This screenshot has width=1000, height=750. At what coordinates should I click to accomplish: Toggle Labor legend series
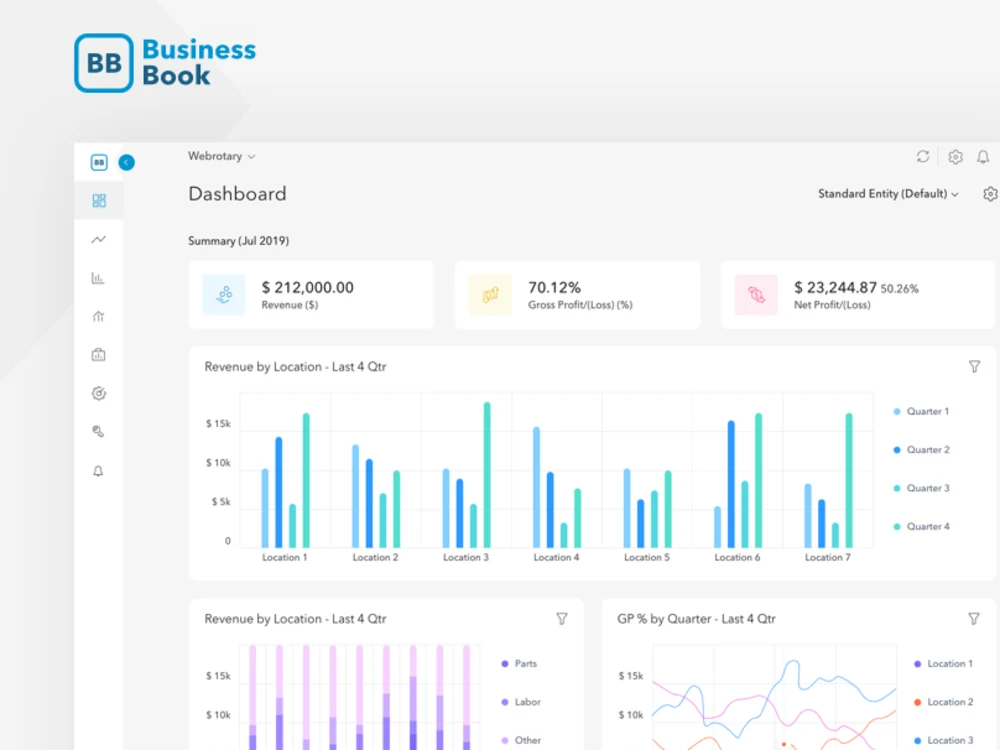point(521,702)
